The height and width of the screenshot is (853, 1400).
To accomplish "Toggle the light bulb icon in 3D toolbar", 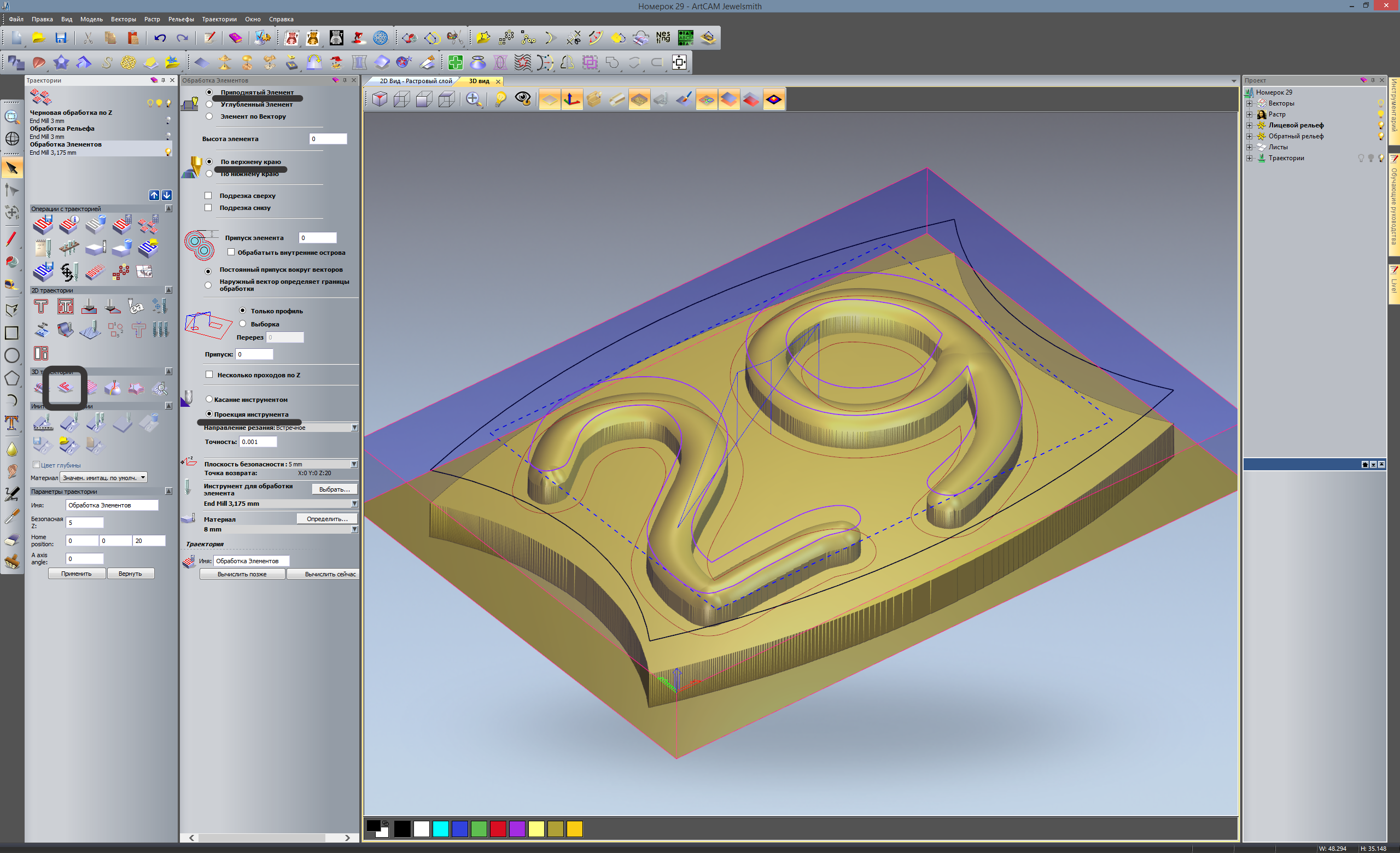I will [x=500, y=100].
